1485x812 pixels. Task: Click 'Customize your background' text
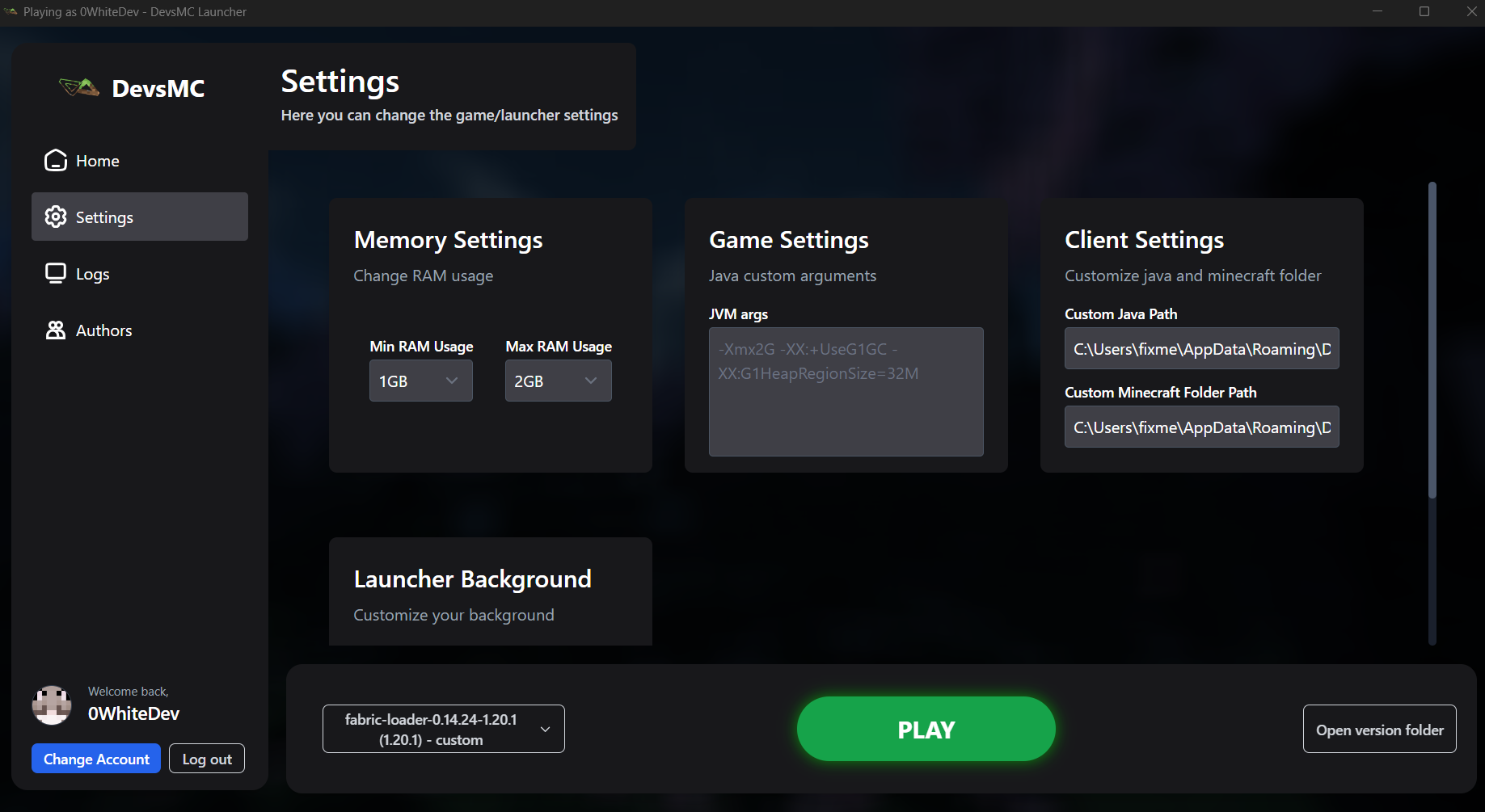[454, 615]
